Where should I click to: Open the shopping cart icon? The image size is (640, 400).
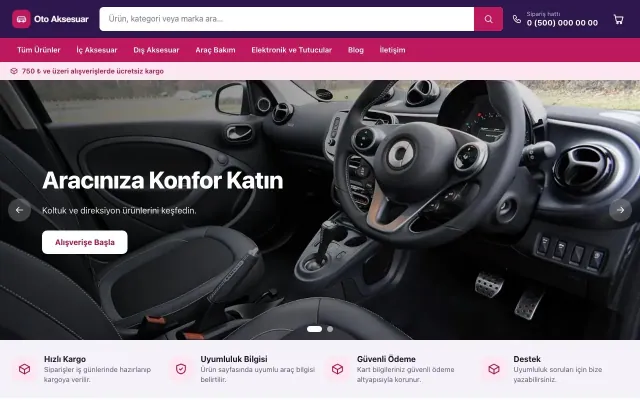tap(618, 19)
